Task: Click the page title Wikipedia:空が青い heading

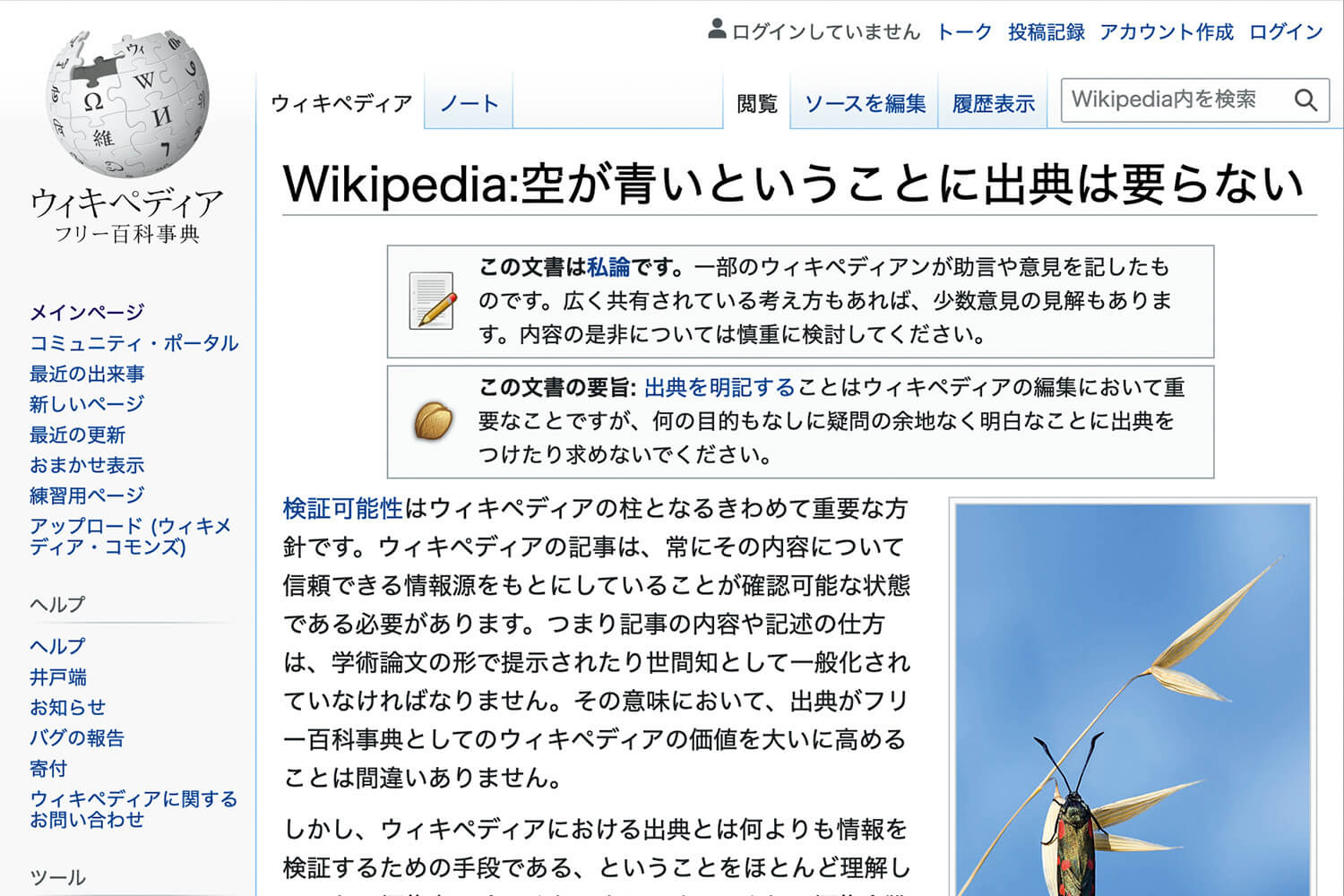Action: (x=793, y=184)
